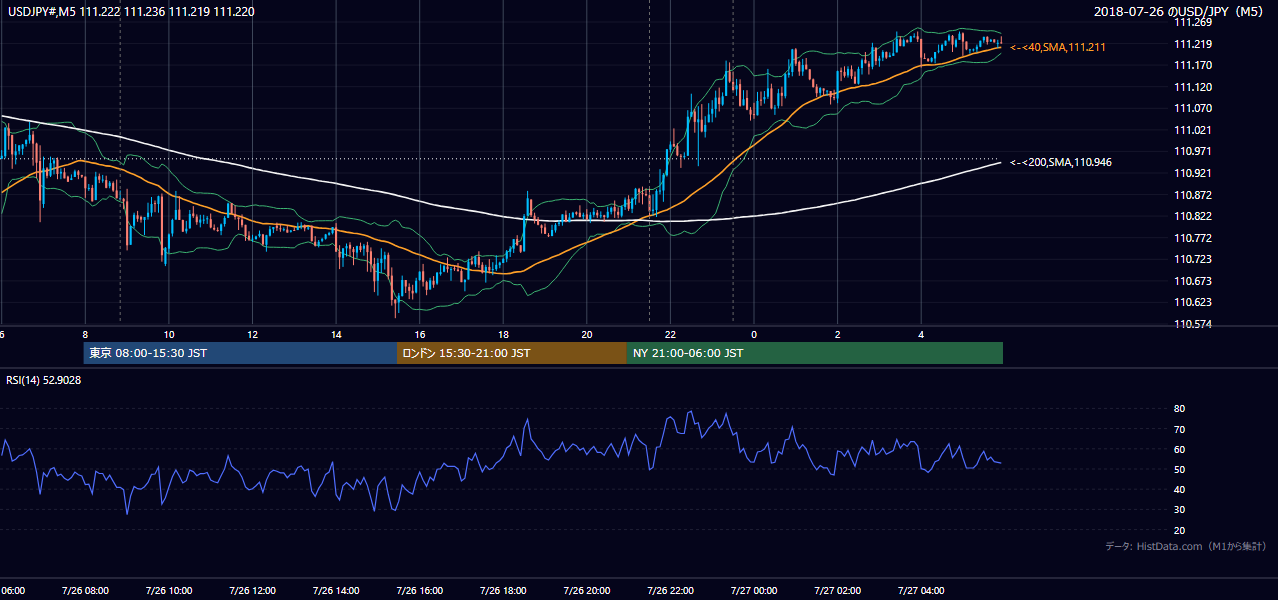Click price axis value 110.971
The height and width of the screenshot is (600, 1278).
pos(1192,151)
